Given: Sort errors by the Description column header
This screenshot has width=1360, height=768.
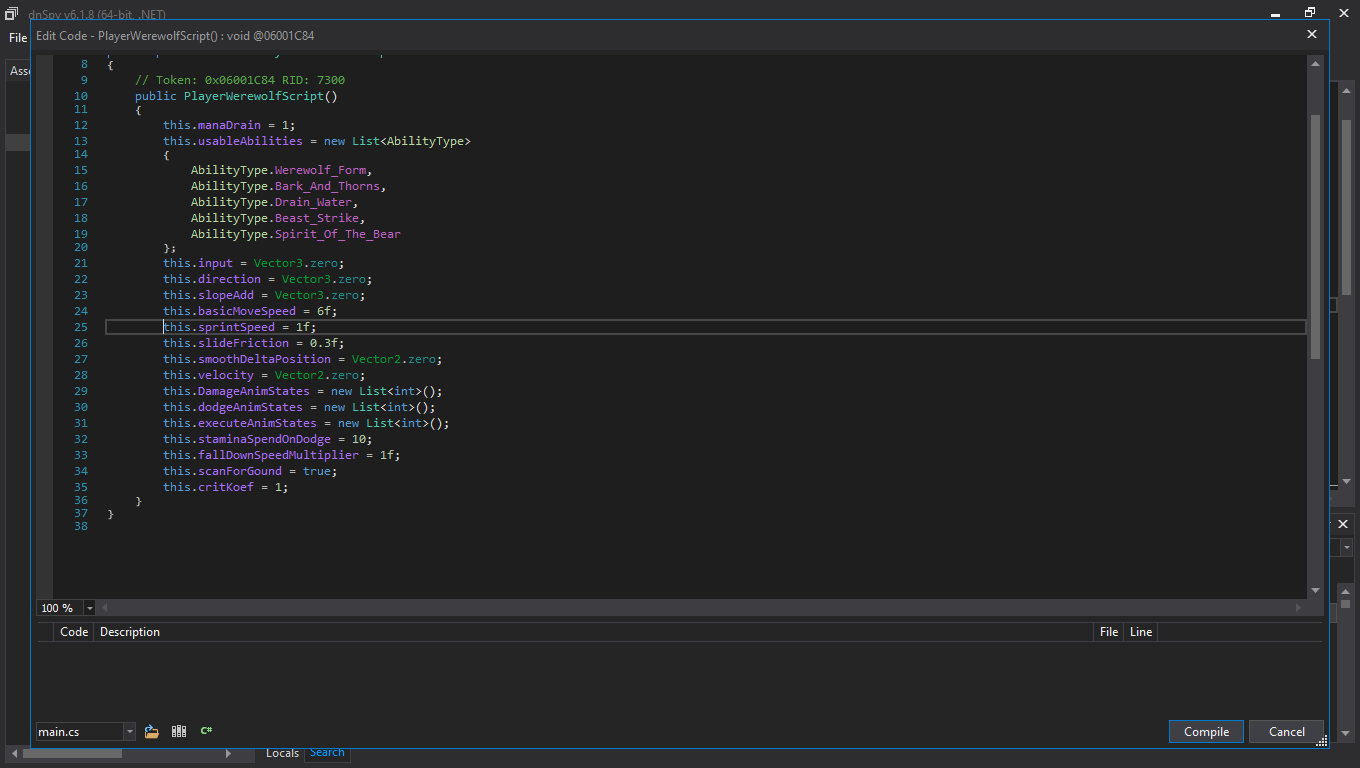Looking at the screenshot, I should (130, 632).
